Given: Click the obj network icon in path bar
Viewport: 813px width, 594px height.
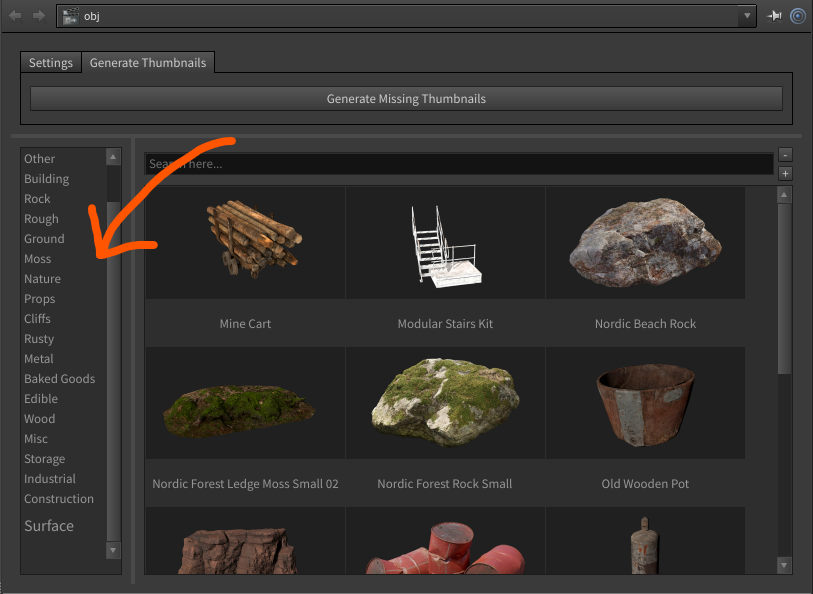Looking at the screenshot, I should point(71,16).
